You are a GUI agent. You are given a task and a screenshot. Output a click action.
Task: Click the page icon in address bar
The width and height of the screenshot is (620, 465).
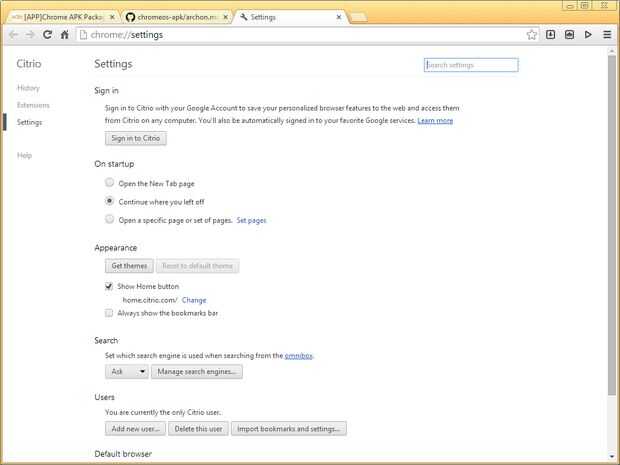(83, 35)
